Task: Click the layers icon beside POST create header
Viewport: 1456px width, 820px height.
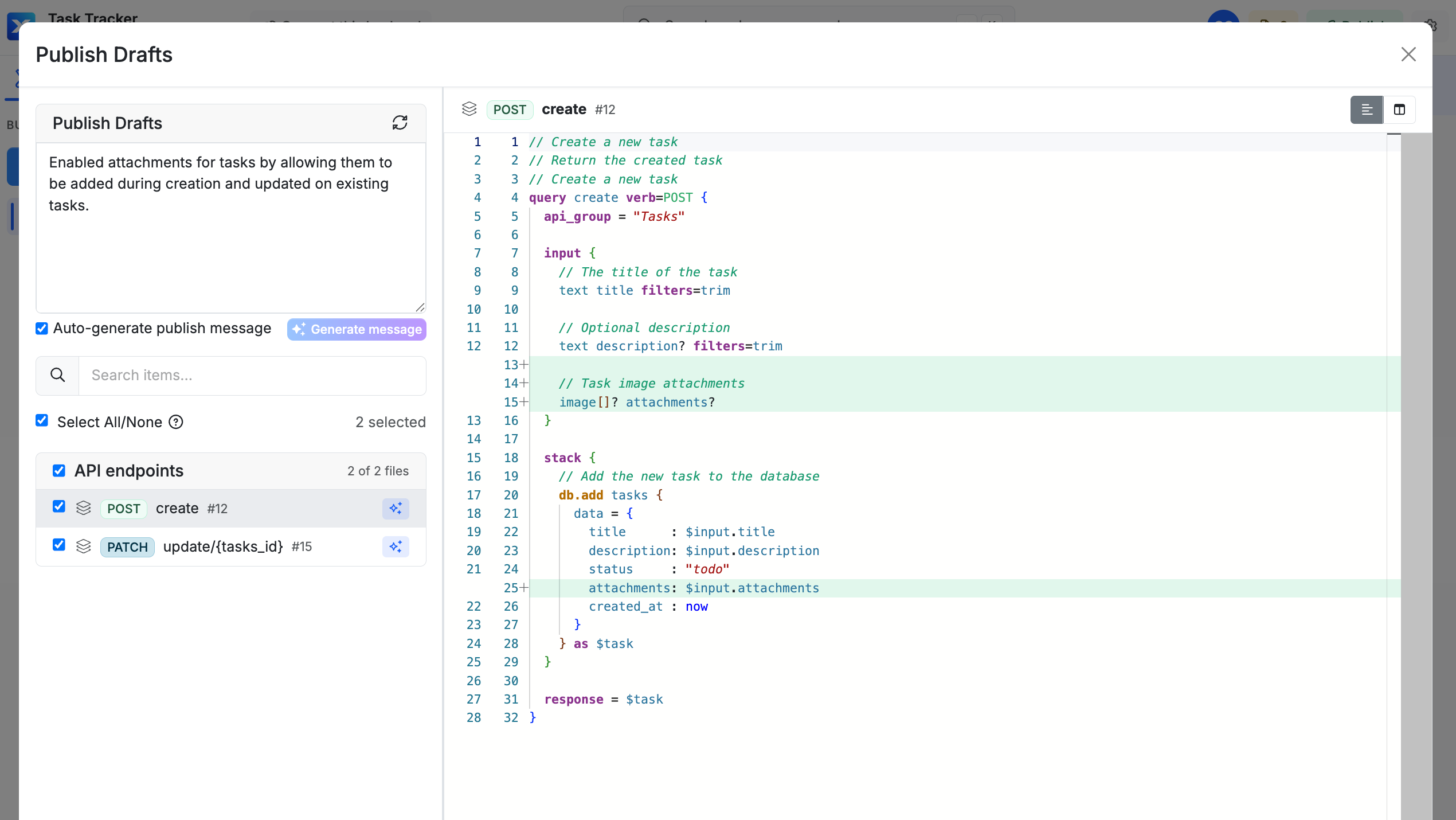Action: 469,109
